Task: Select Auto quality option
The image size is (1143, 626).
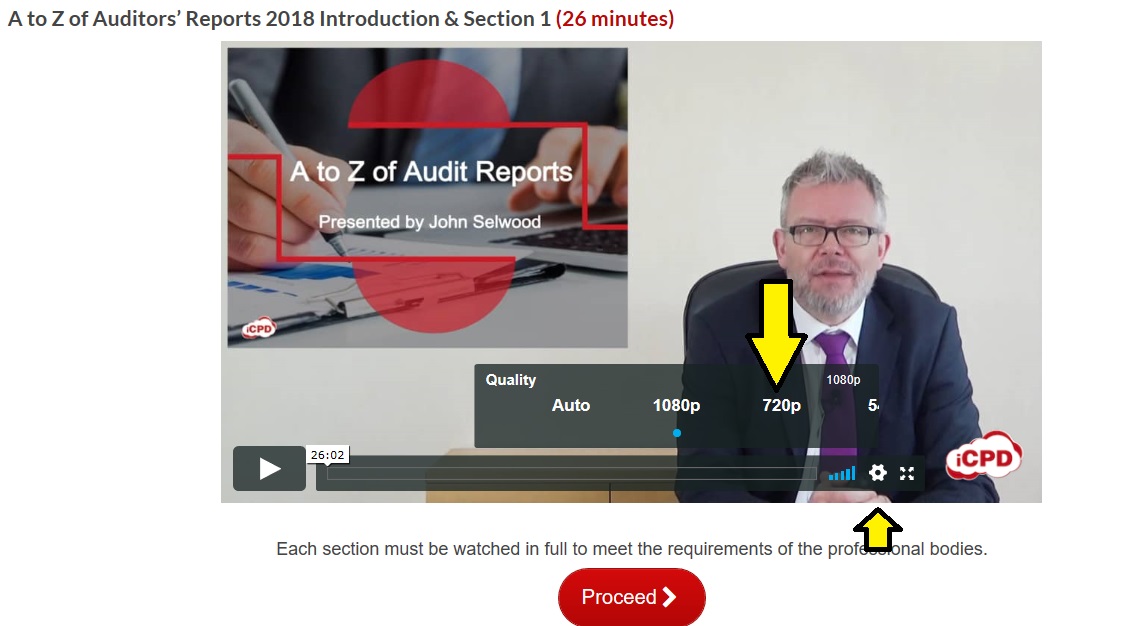Action: (571, 405)
